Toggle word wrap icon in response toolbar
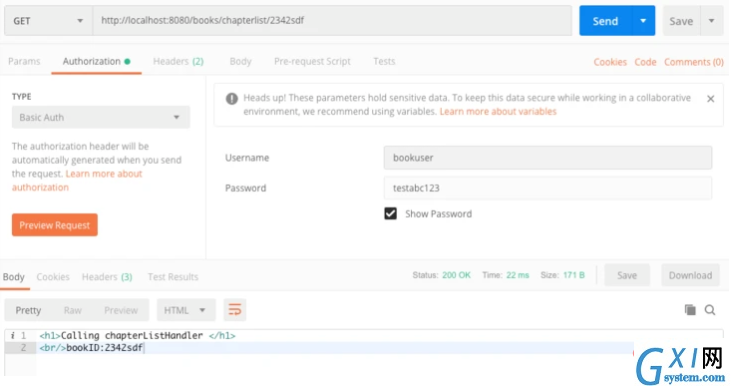Screen dimensions: 732x386 click(x=235, y=310)
